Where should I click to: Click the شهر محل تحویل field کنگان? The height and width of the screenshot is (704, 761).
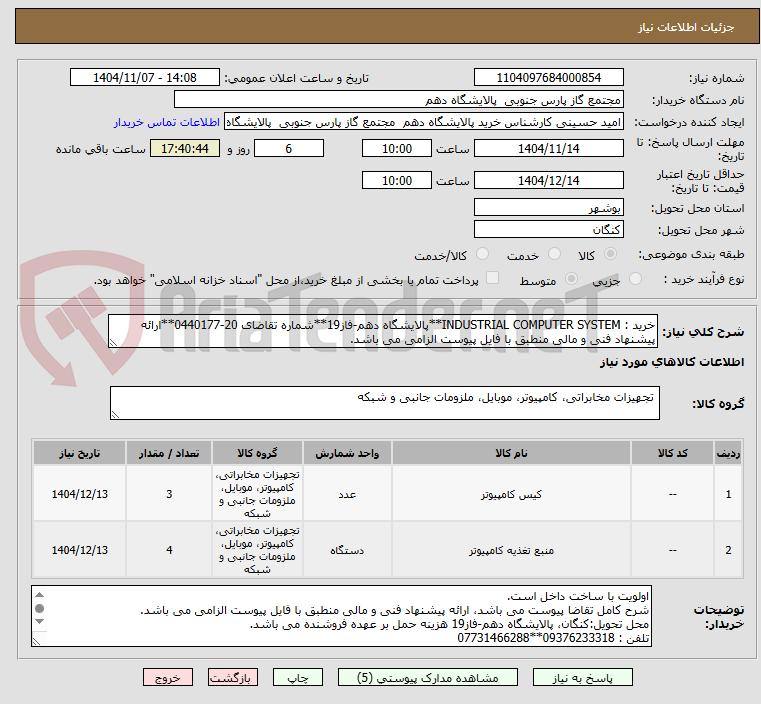tap(548, 229)
